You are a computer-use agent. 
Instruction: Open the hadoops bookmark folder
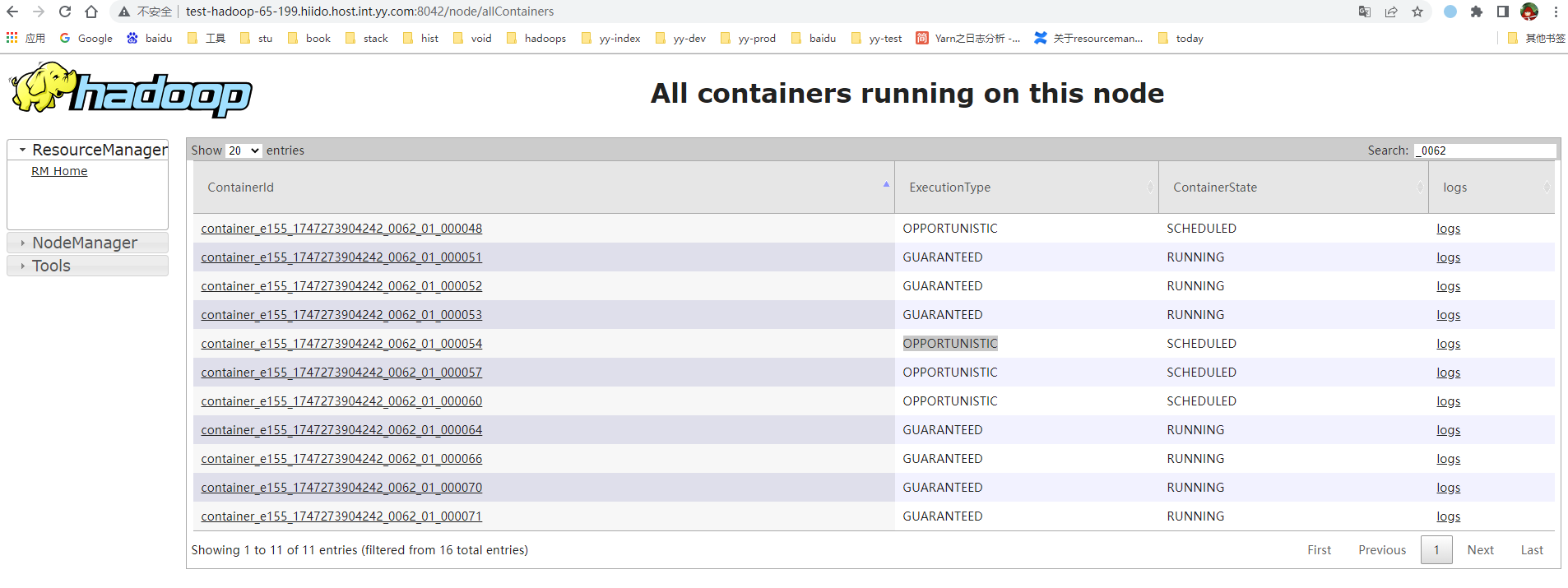(536, 38)
